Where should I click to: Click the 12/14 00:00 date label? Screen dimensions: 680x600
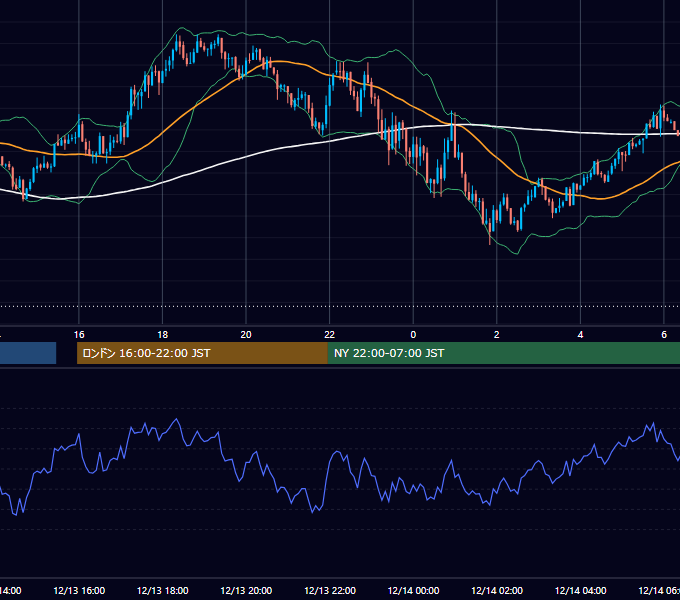[413, 590]
